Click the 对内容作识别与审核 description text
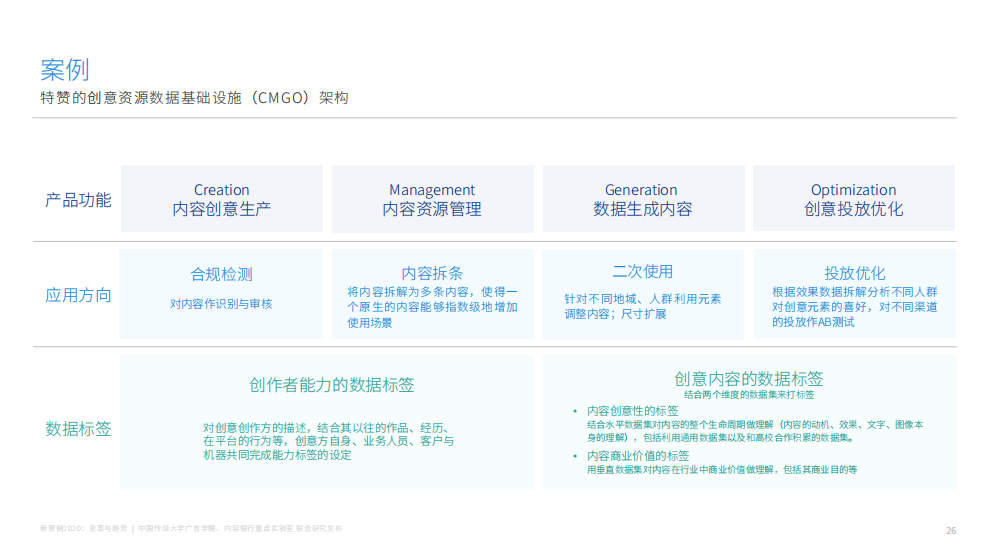This screenshot has width=992, height=554. point(221,303)
